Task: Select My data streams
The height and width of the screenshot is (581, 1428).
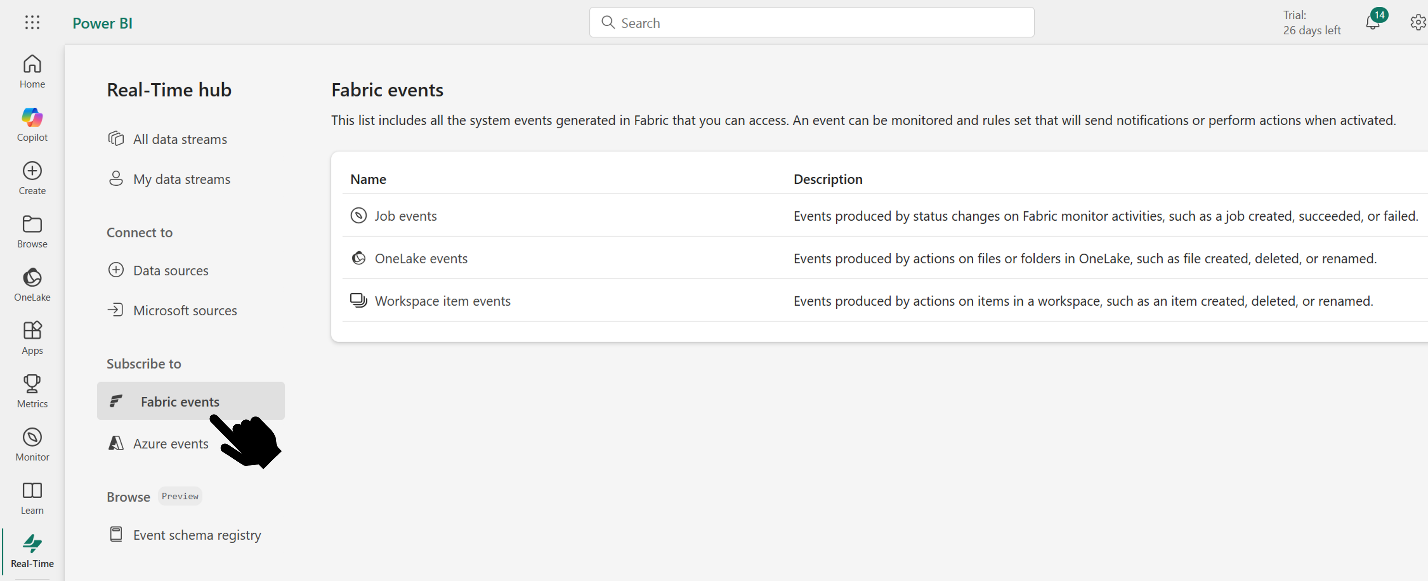Action: pos(181,179)
